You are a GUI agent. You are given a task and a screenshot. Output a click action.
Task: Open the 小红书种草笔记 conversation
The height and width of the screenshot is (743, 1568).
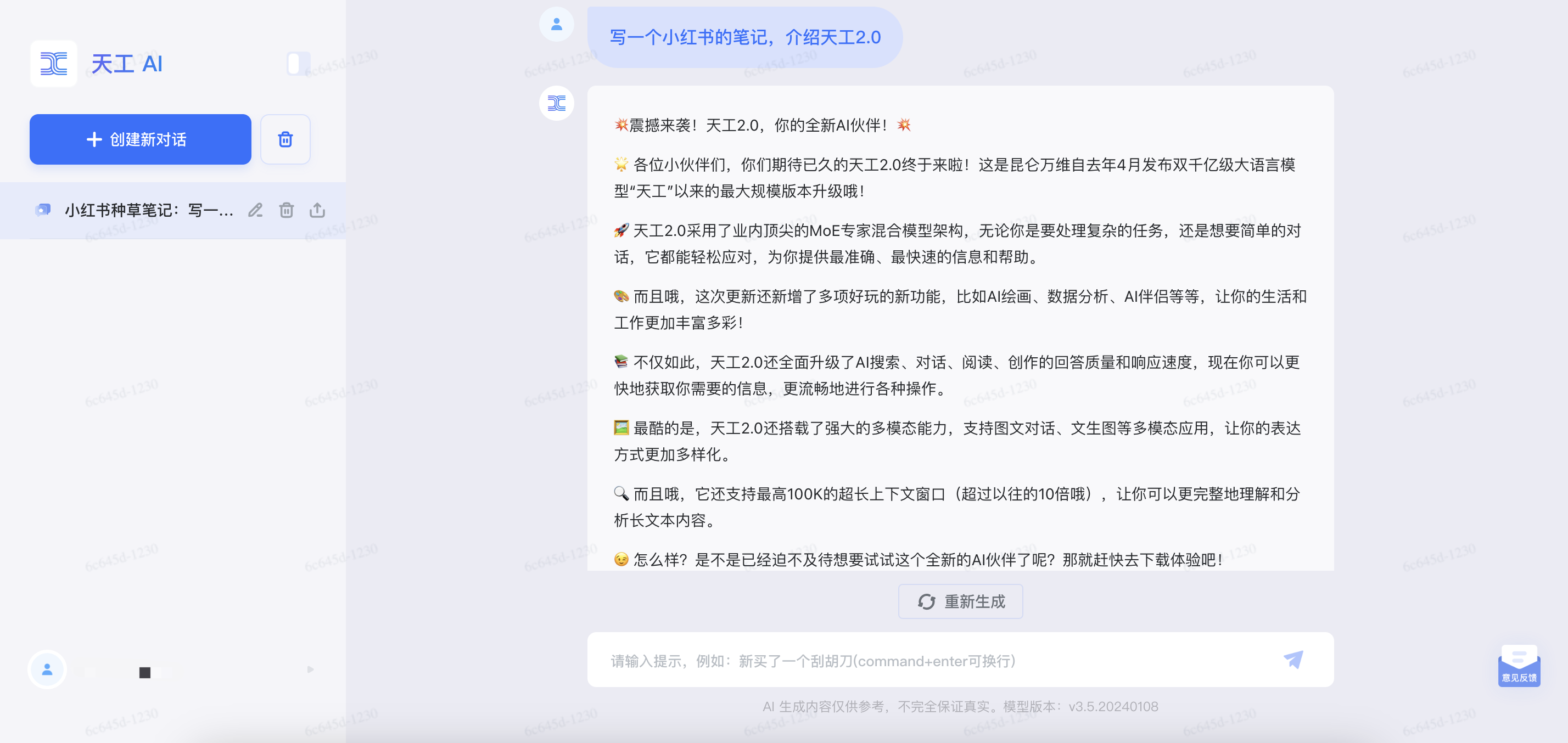point(149,211)
